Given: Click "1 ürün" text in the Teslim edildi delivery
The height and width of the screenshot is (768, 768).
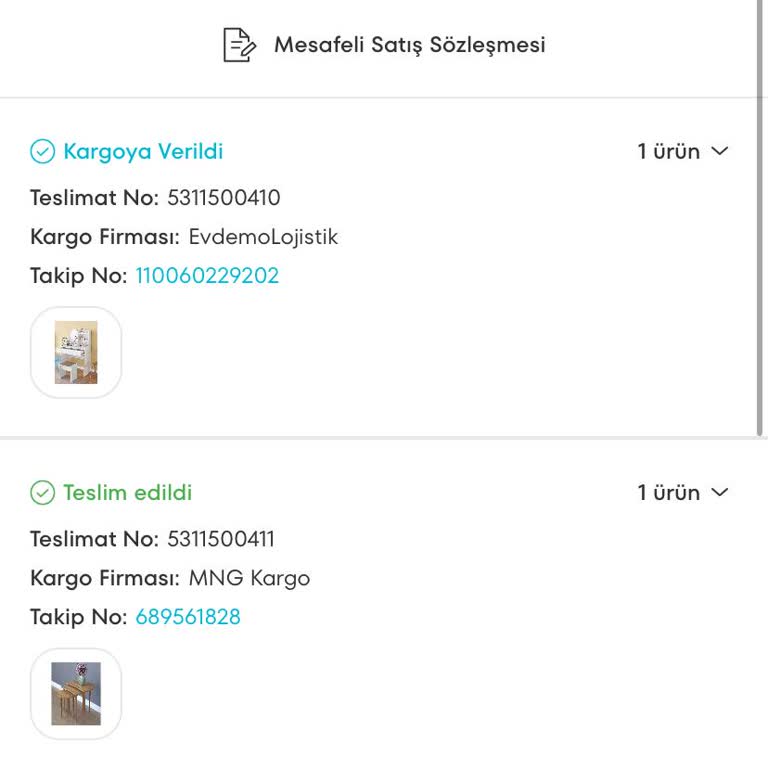Looking at the screenshot, I should pos(668,493).
